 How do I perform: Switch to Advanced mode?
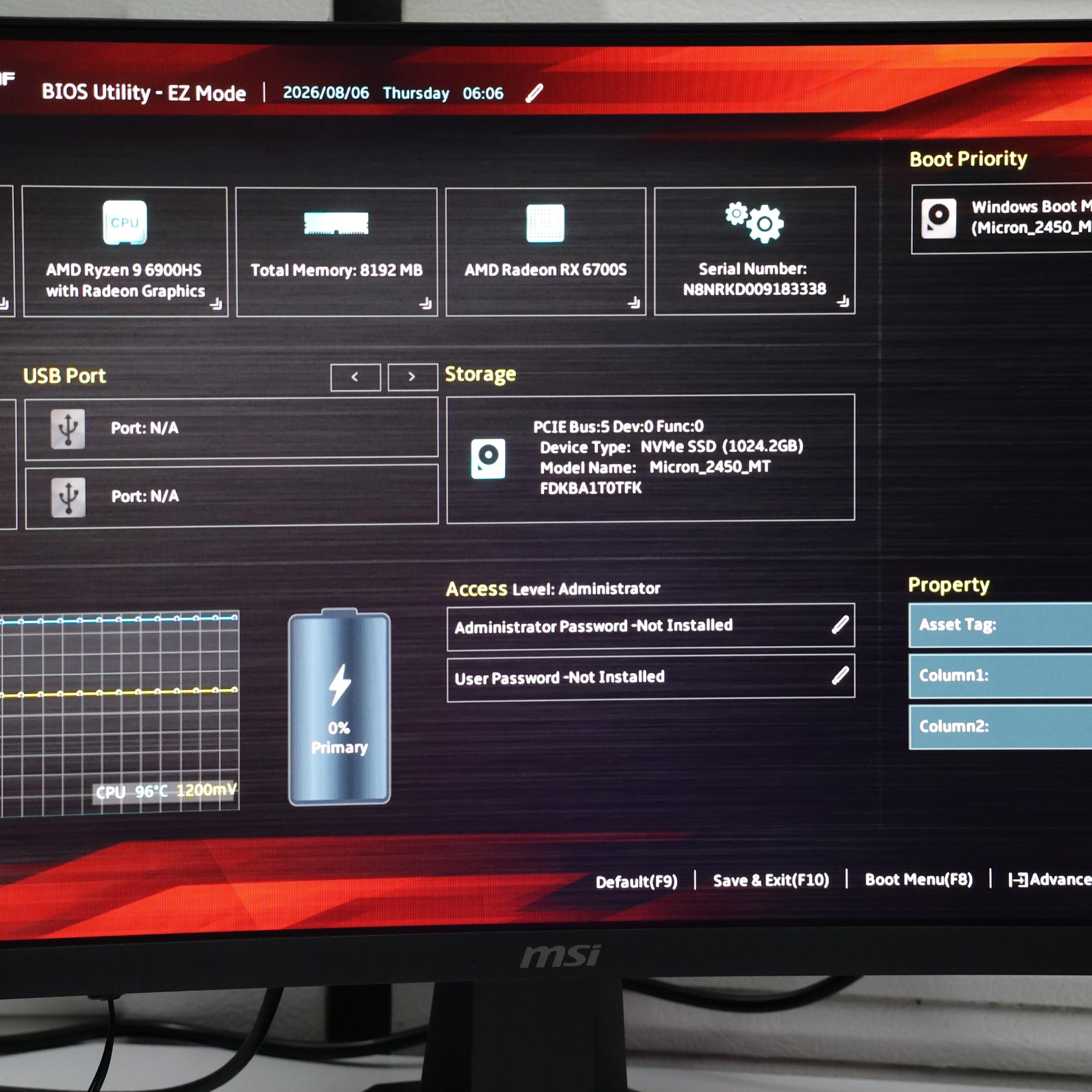1050,879
